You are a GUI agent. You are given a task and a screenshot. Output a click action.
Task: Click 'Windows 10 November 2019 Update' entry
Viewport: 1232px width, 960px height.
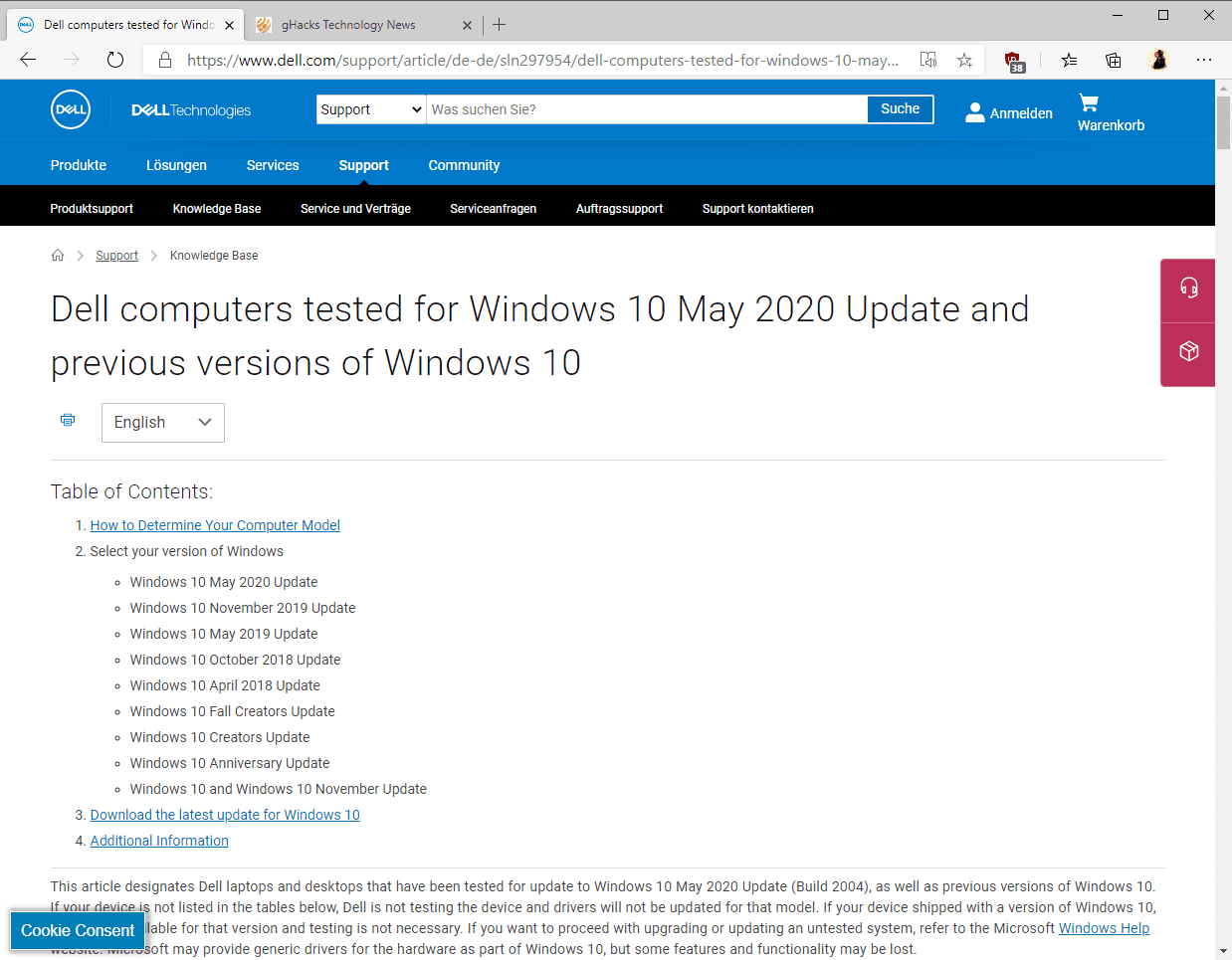[243, 608]
